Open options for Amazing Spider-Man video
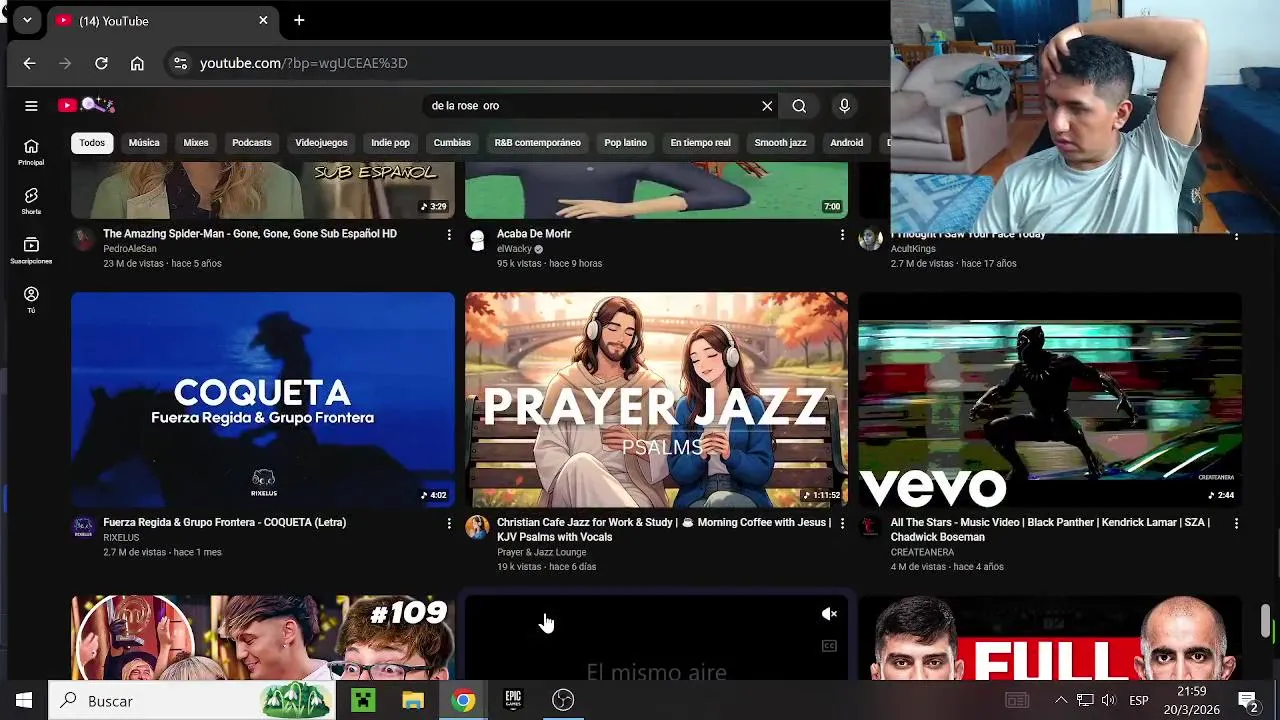 pyautogui.click(x=448, y=235)
